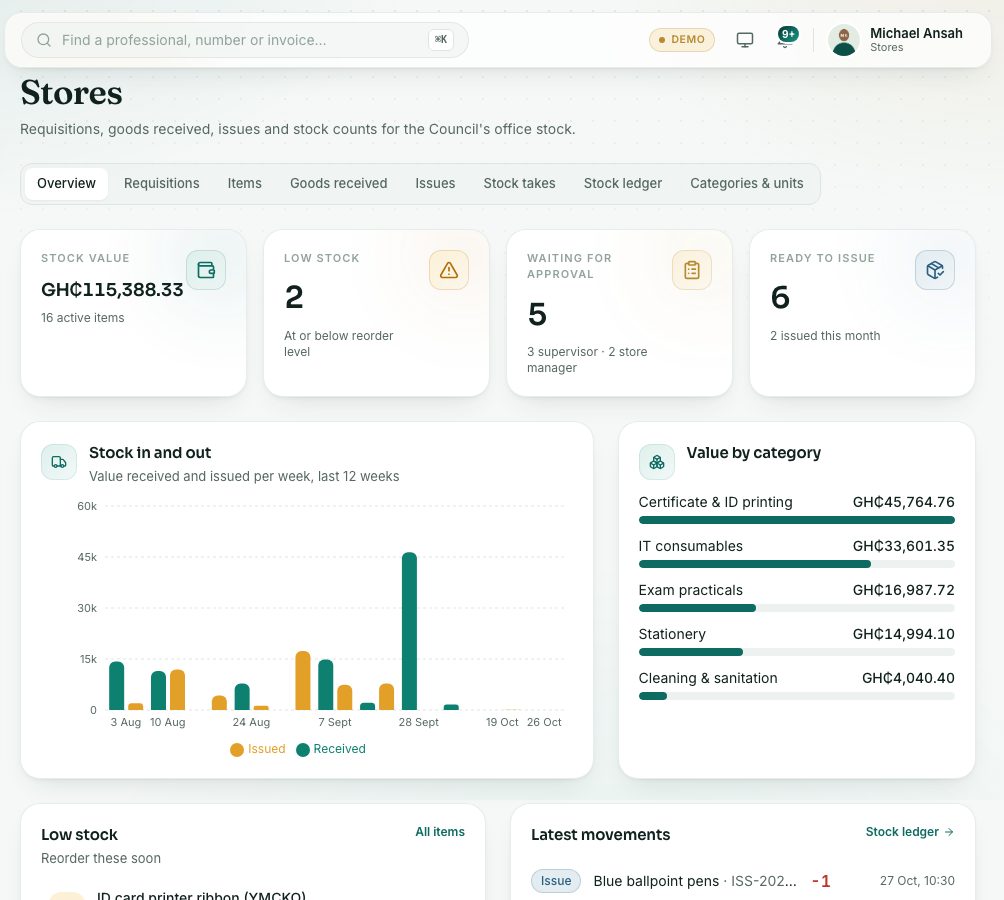Viewport: 1004px width, 900px height.
Task: Click the Exam practicals progress bar
Action: pos(797,608)
